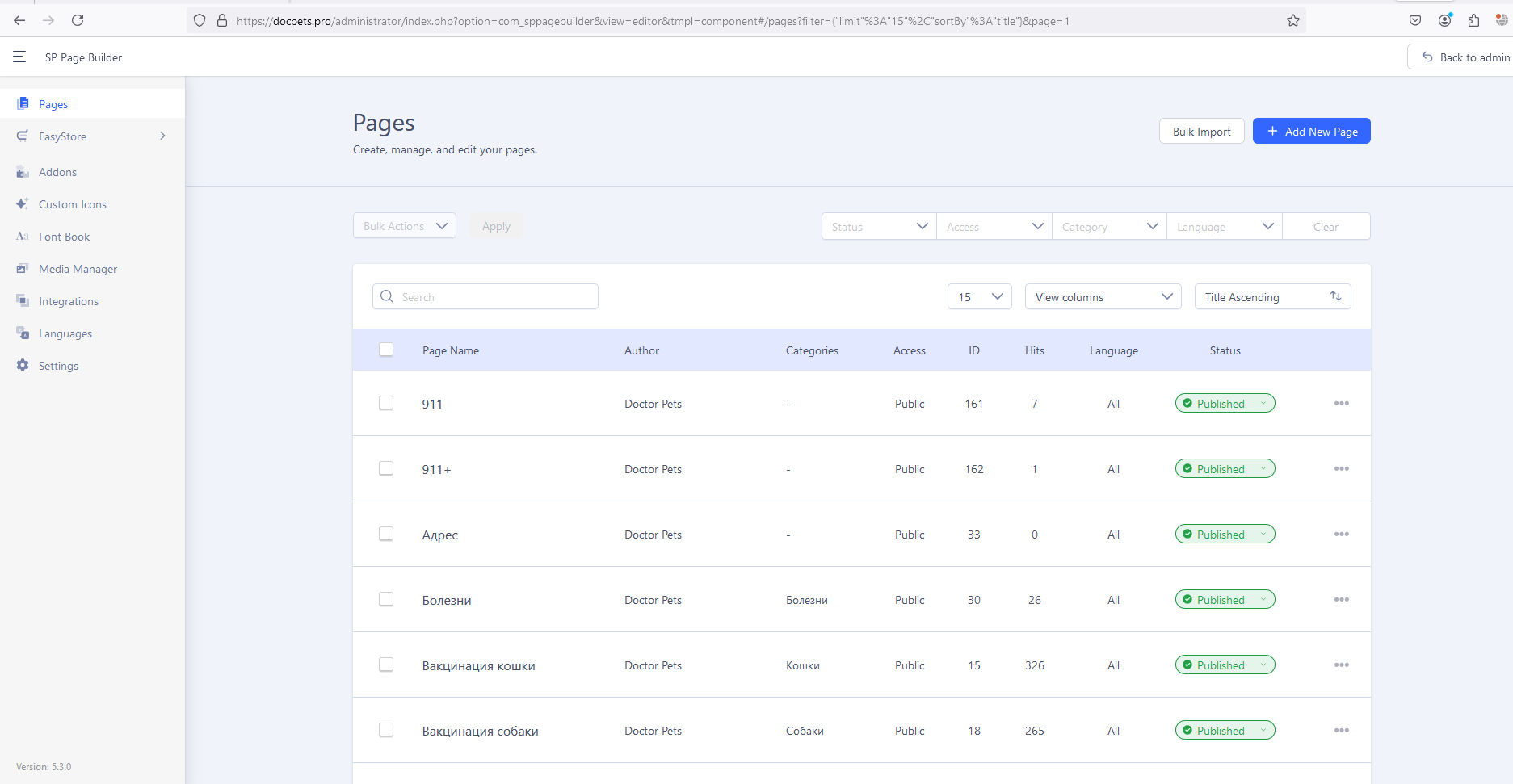This screenshot has height=784, width=1513.
Task: Change Published status for page 911
Action: click(1225, 403)
